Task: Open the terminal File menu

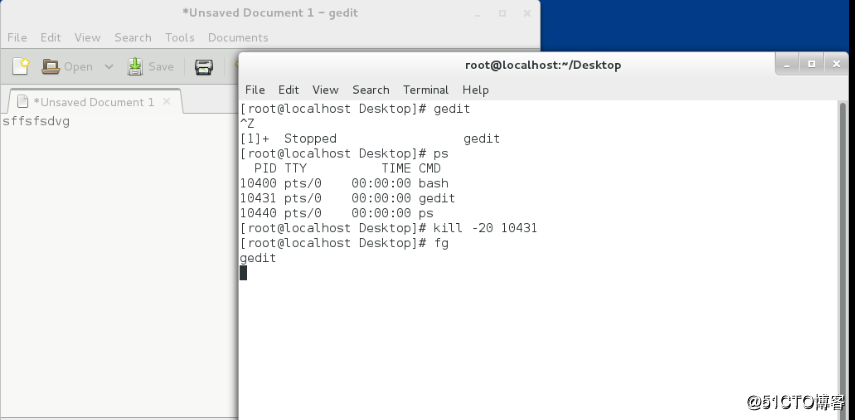Action: tap(255, 90)
